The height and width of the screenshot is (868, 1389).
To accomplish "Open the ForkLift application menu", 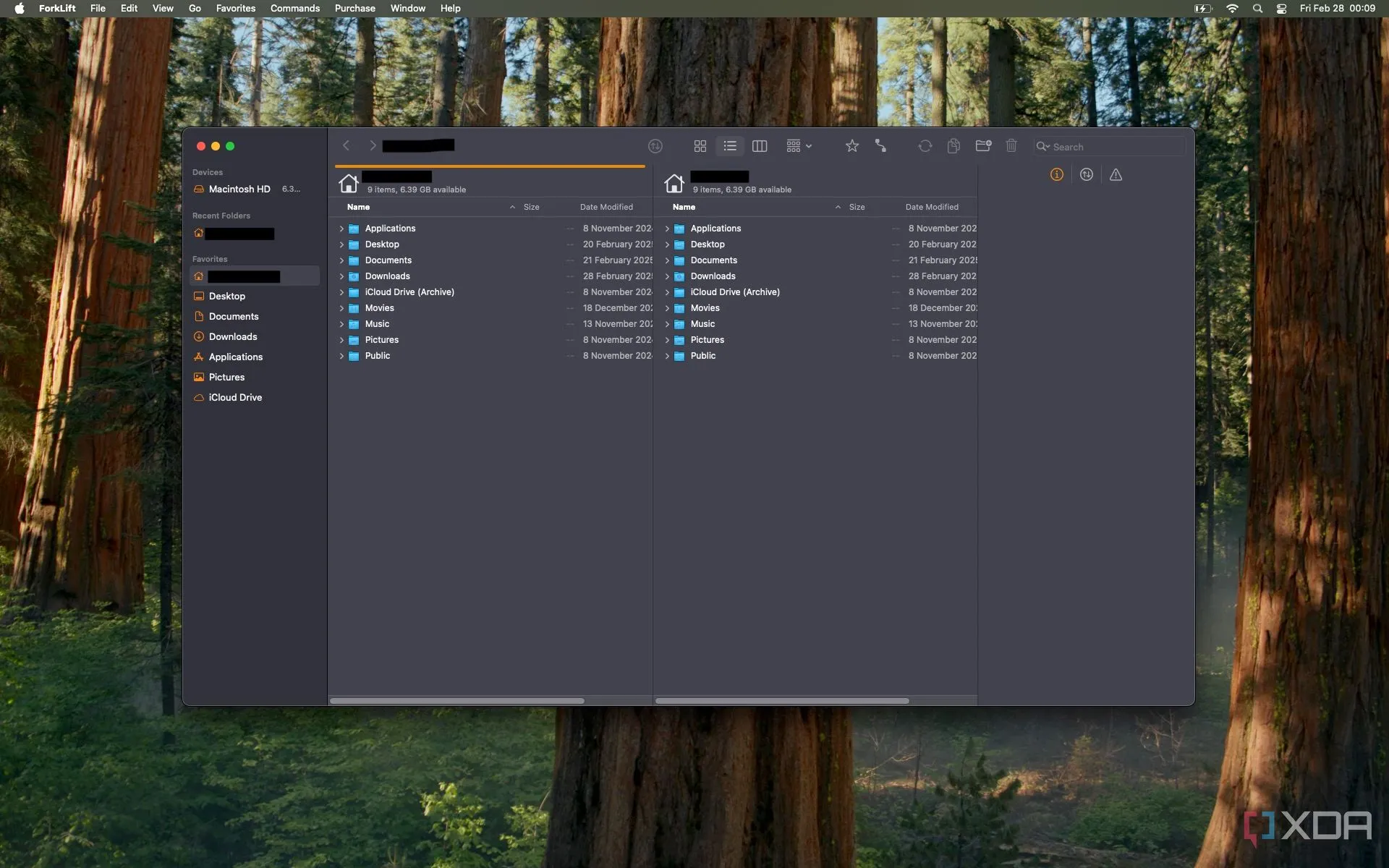I will click(57, 8).
